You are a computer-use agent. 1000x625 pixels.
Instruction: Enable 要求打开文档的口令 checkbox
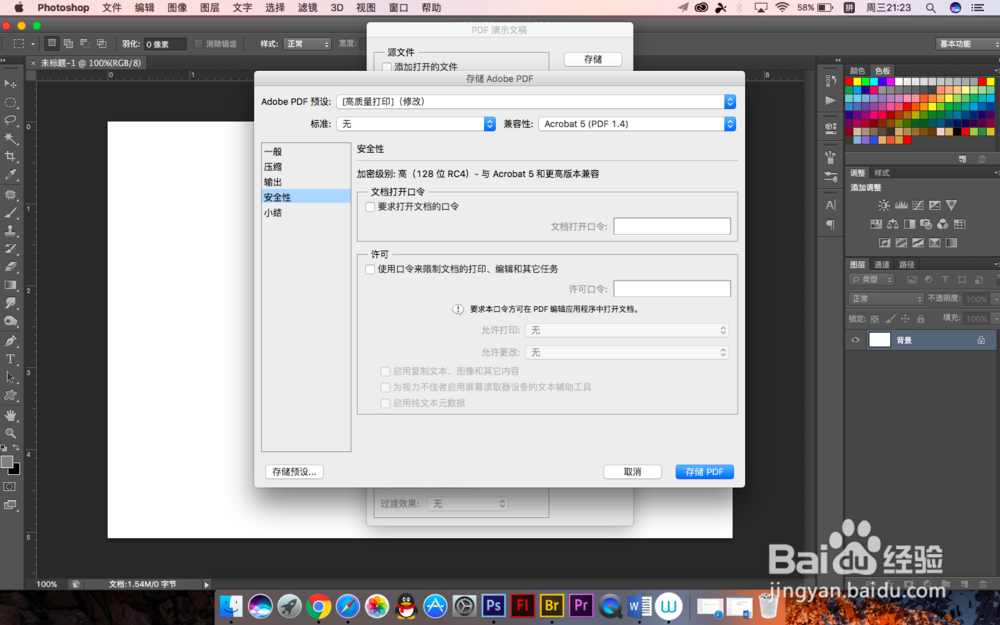[x=370, y=207]
